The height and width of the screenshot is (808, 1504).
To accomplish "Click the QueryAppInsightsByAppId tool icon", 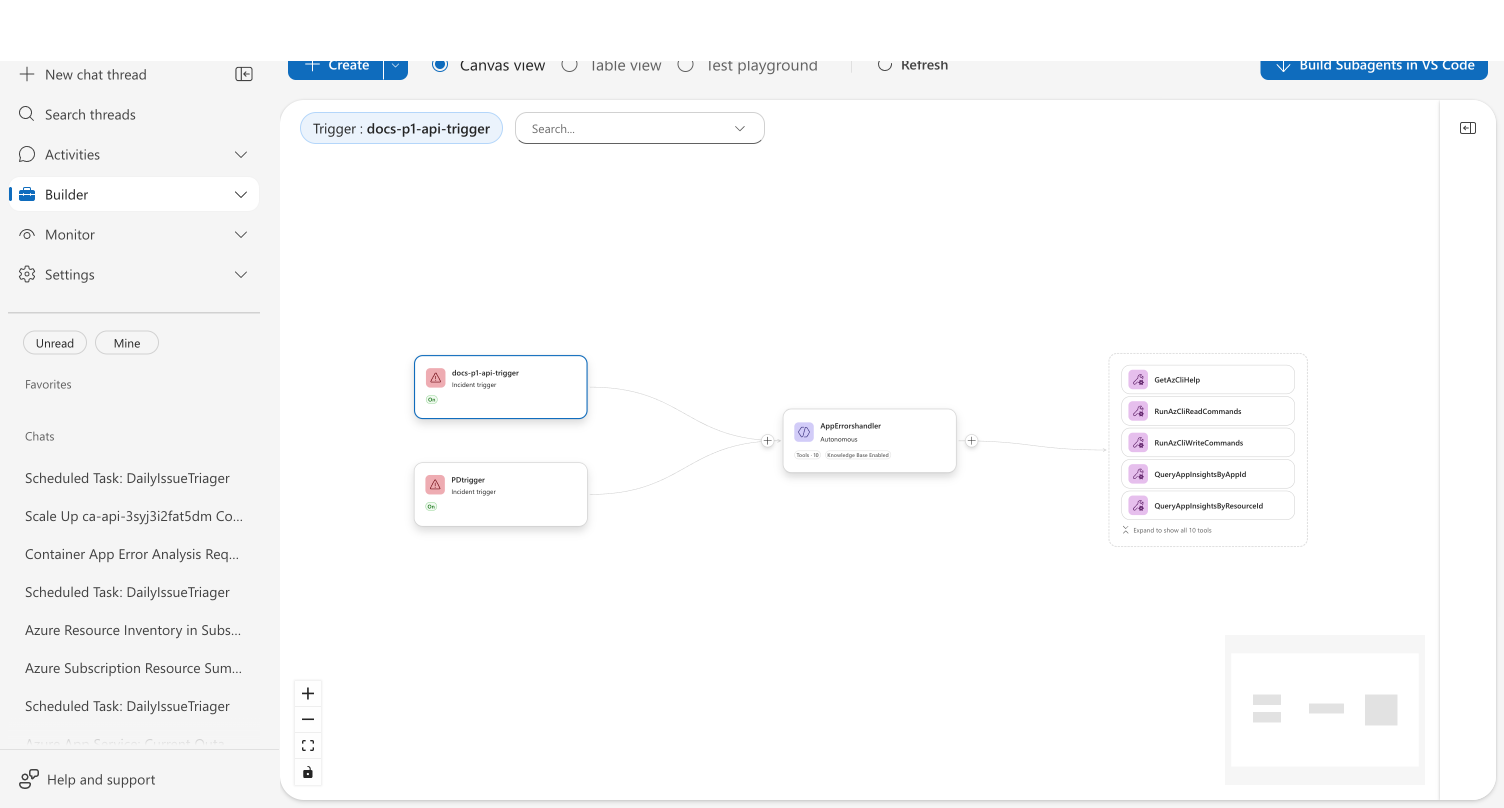I will point(1138,474).
